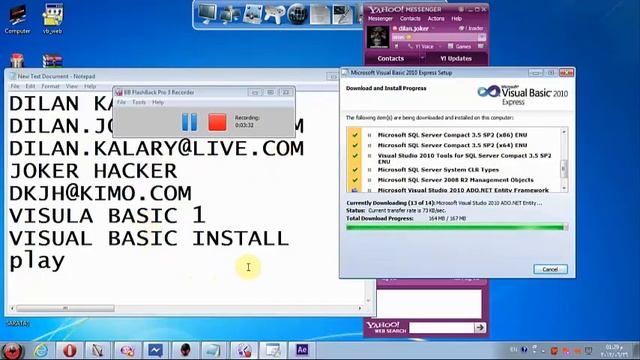The image size is (640, 360).
Task: Open Yahoo Messenger taskbar icon
Action: point(127,351)
